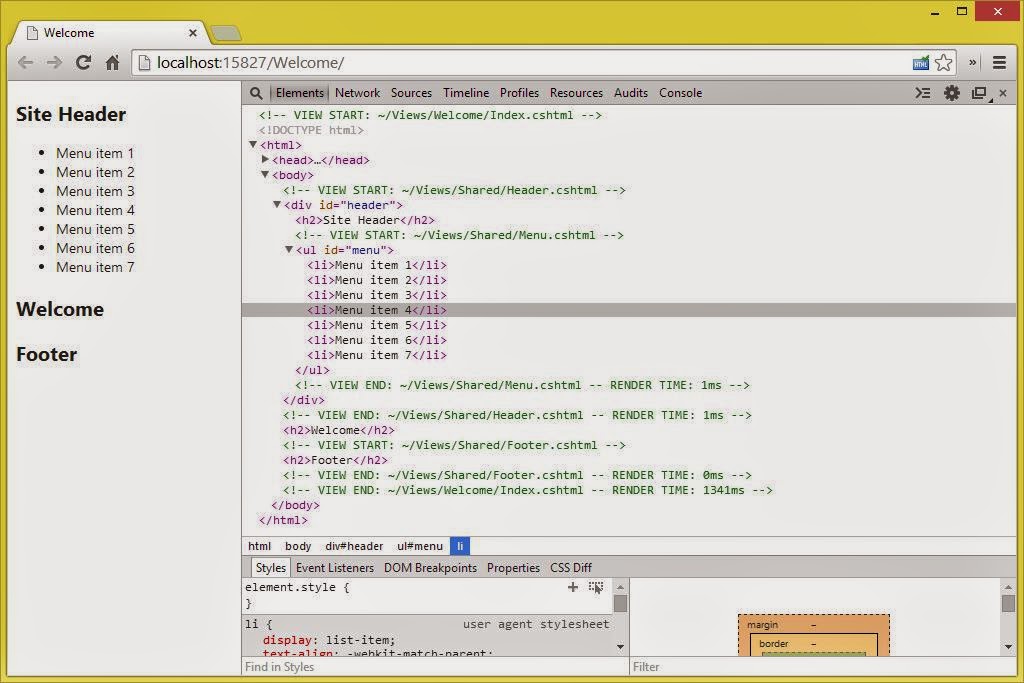Close the DevTools panel
Image resolution: width=1024 pixels, height=683 pixels.
1003,93
